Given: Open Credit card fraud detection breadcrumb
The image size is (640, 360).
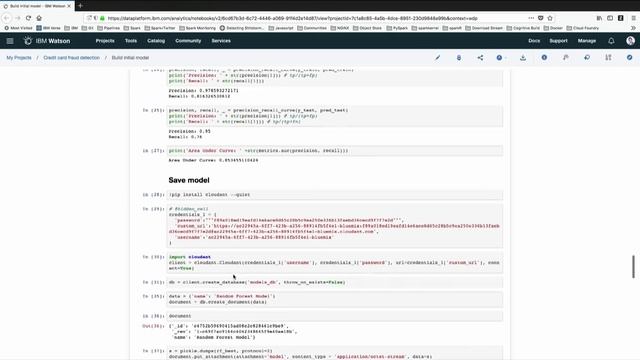Looking at the screenshot, I should coord(71,58).
